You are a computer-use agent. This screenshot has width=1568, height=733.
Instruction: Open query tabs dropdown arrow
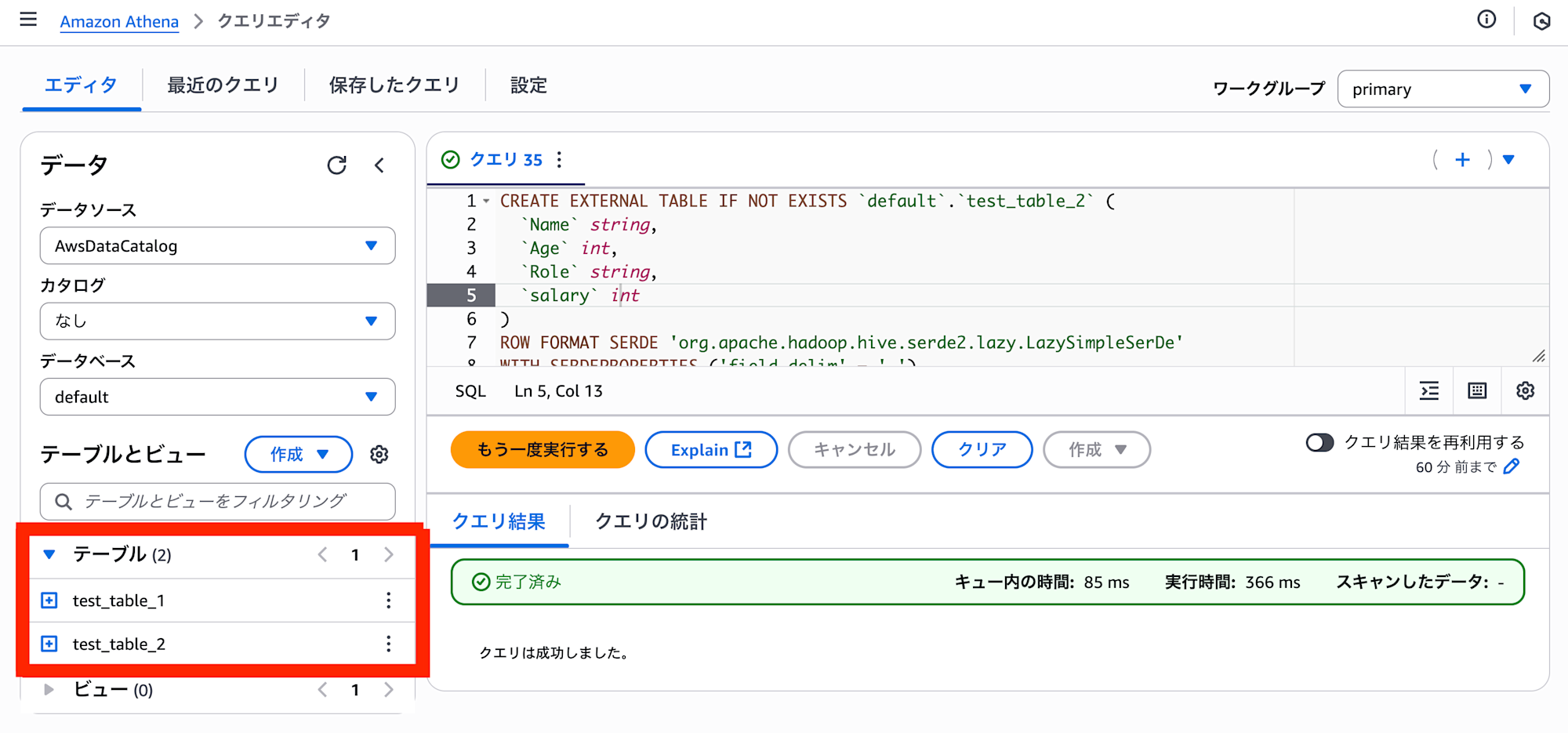coord(1508,160)
